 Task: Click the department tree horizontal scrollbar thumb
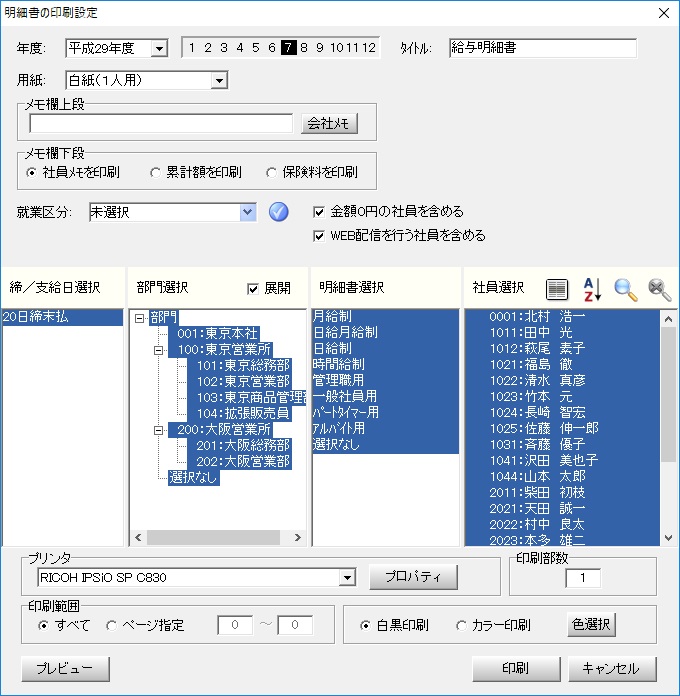click(x=213, y=538)
